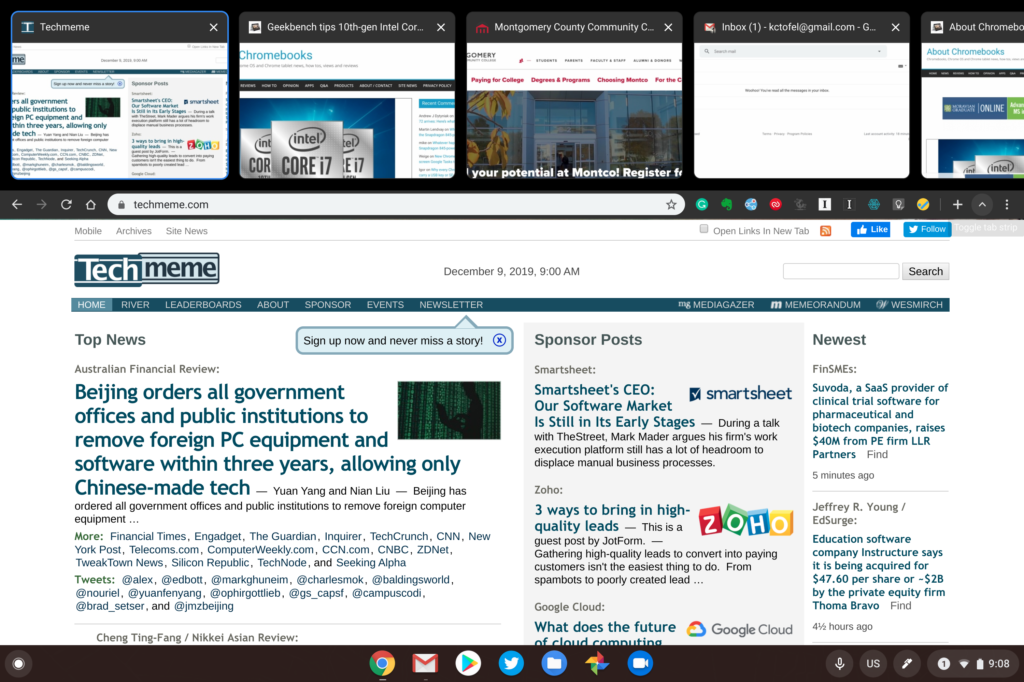This screenshot has width=1024, height=682.
Task: Open the status tray showing 9:08
Action: [973, 664]
